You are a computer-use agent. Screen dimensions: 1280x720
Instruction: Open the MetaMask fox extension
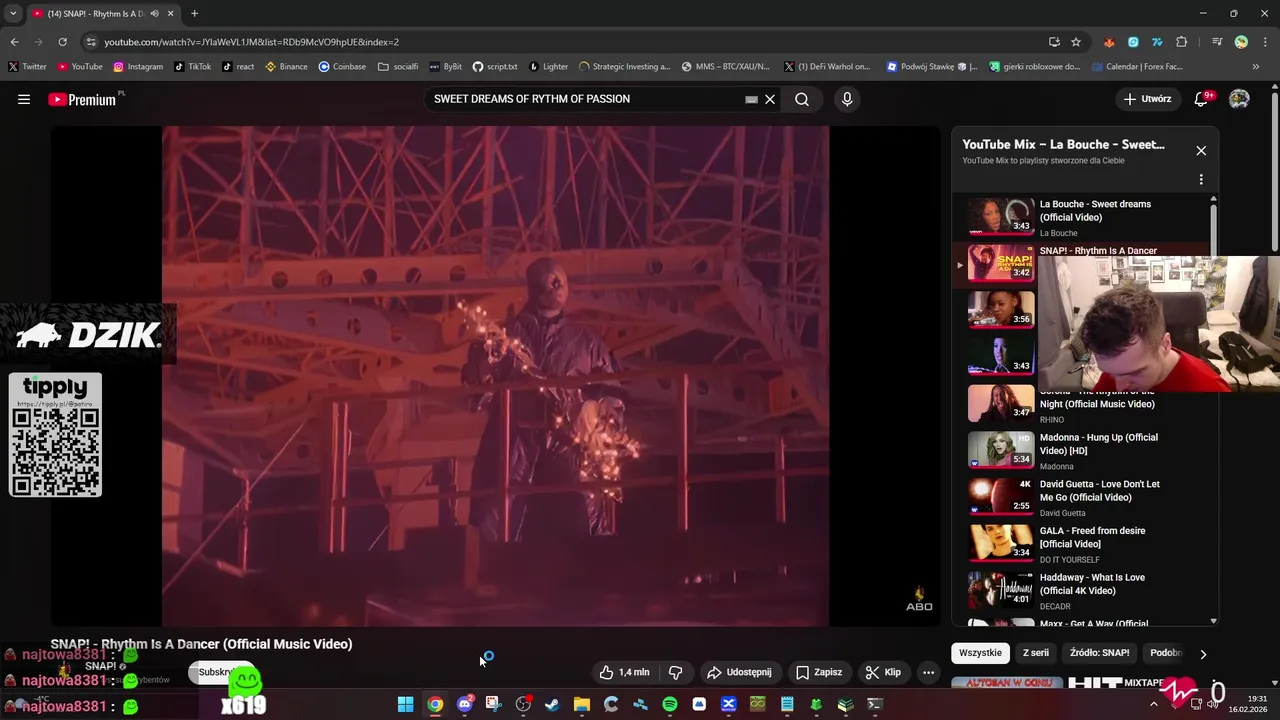pos(1109,42)
